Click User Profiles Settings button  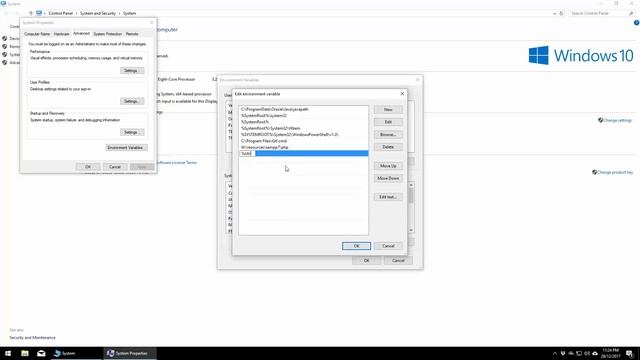point(132,101)
